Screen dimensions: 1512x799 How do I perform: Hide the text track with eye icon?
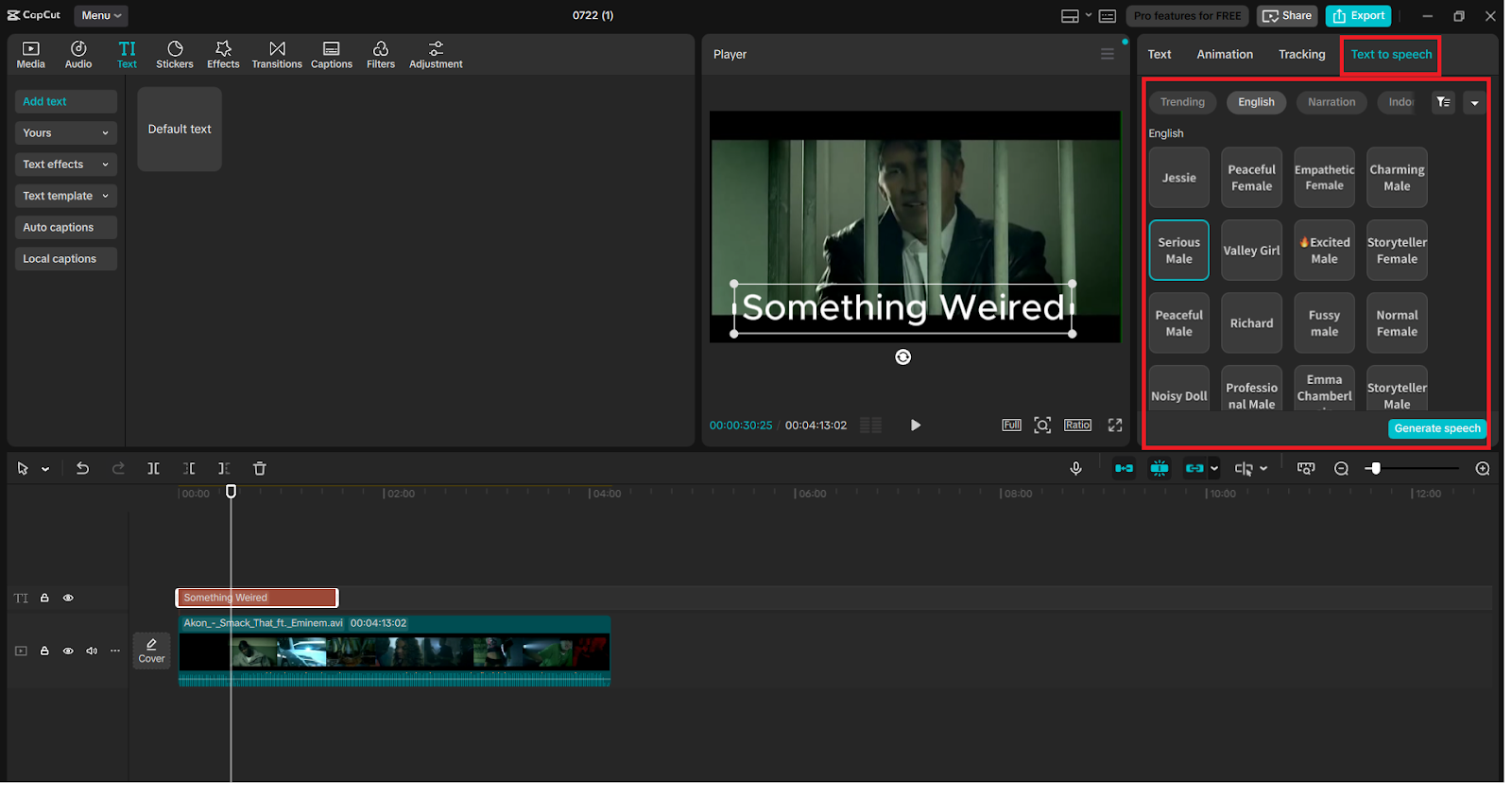tap(68, 598)
